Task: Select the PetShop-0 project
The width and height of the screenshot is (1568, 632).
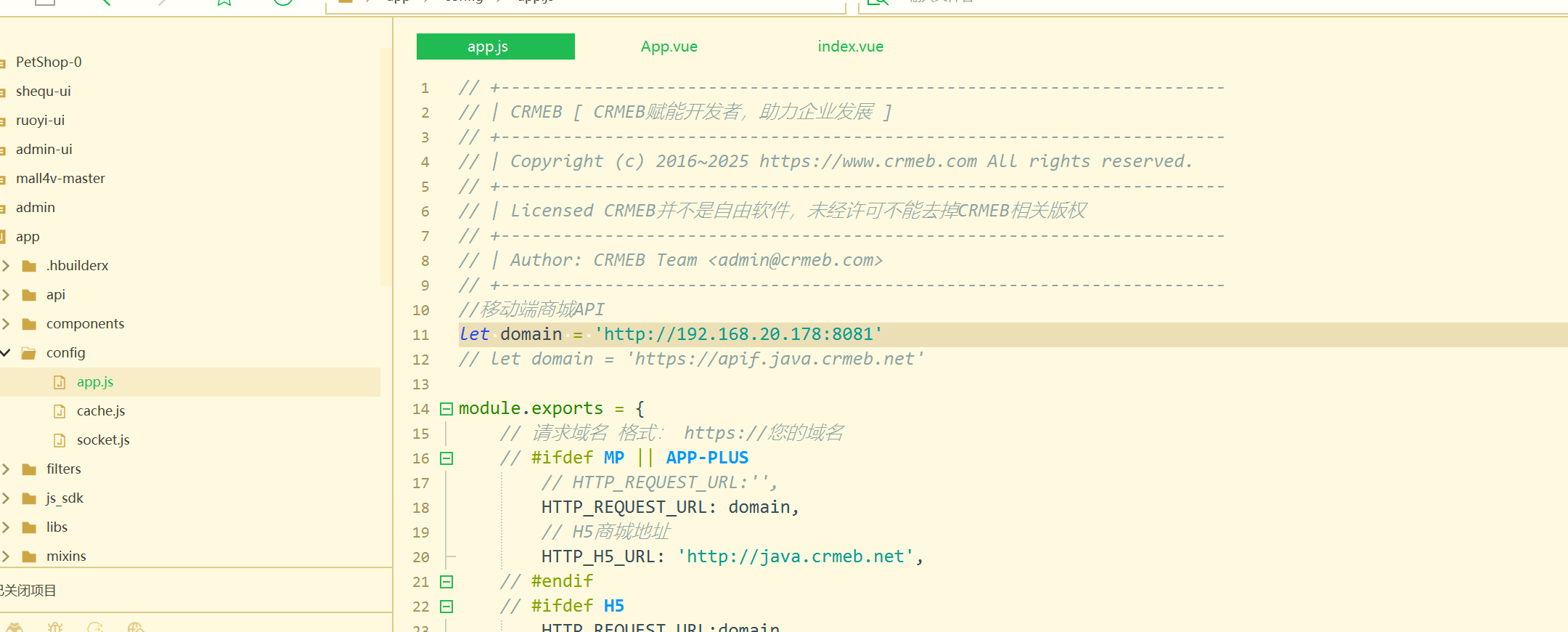Action: pos(49,62)
